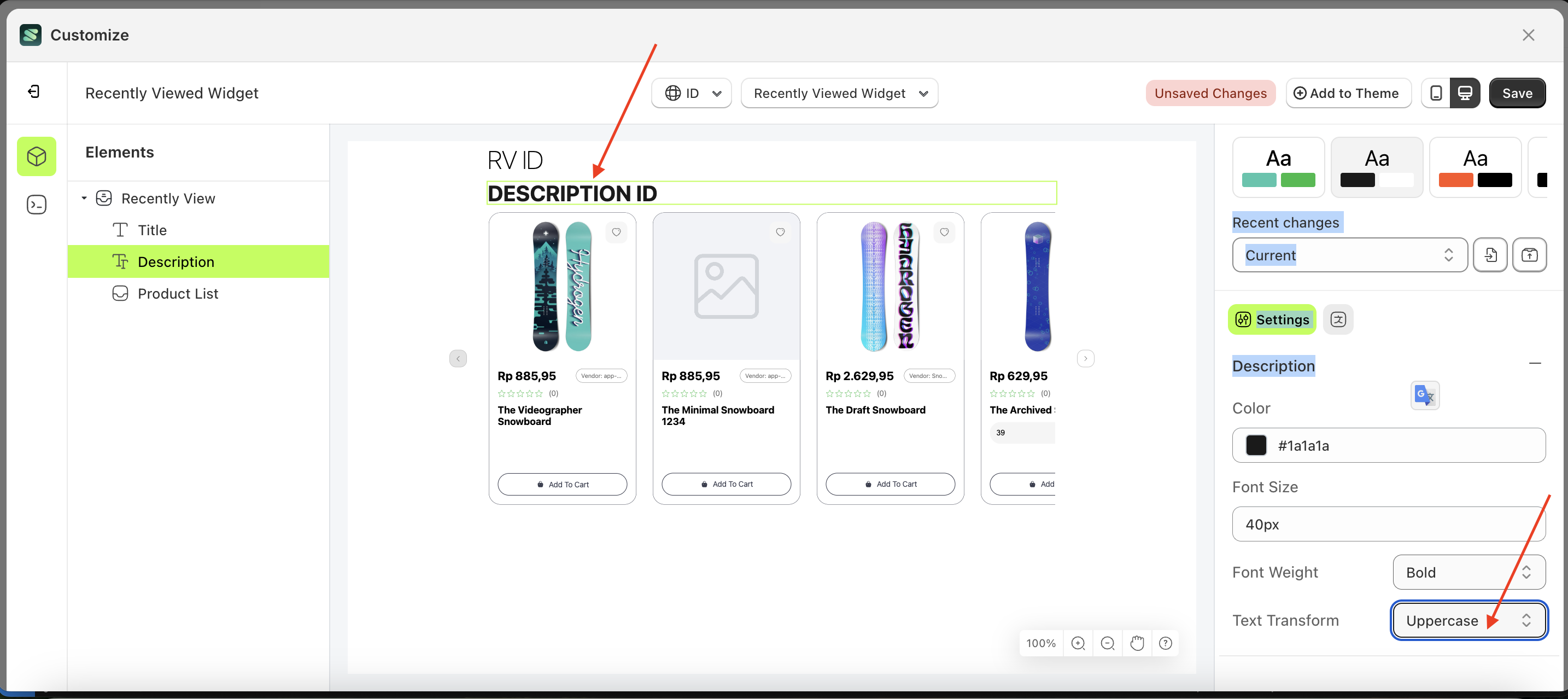Open the ID language dropdown
This screenshot has height=699, width=1568.
click(x=691, y=92)
